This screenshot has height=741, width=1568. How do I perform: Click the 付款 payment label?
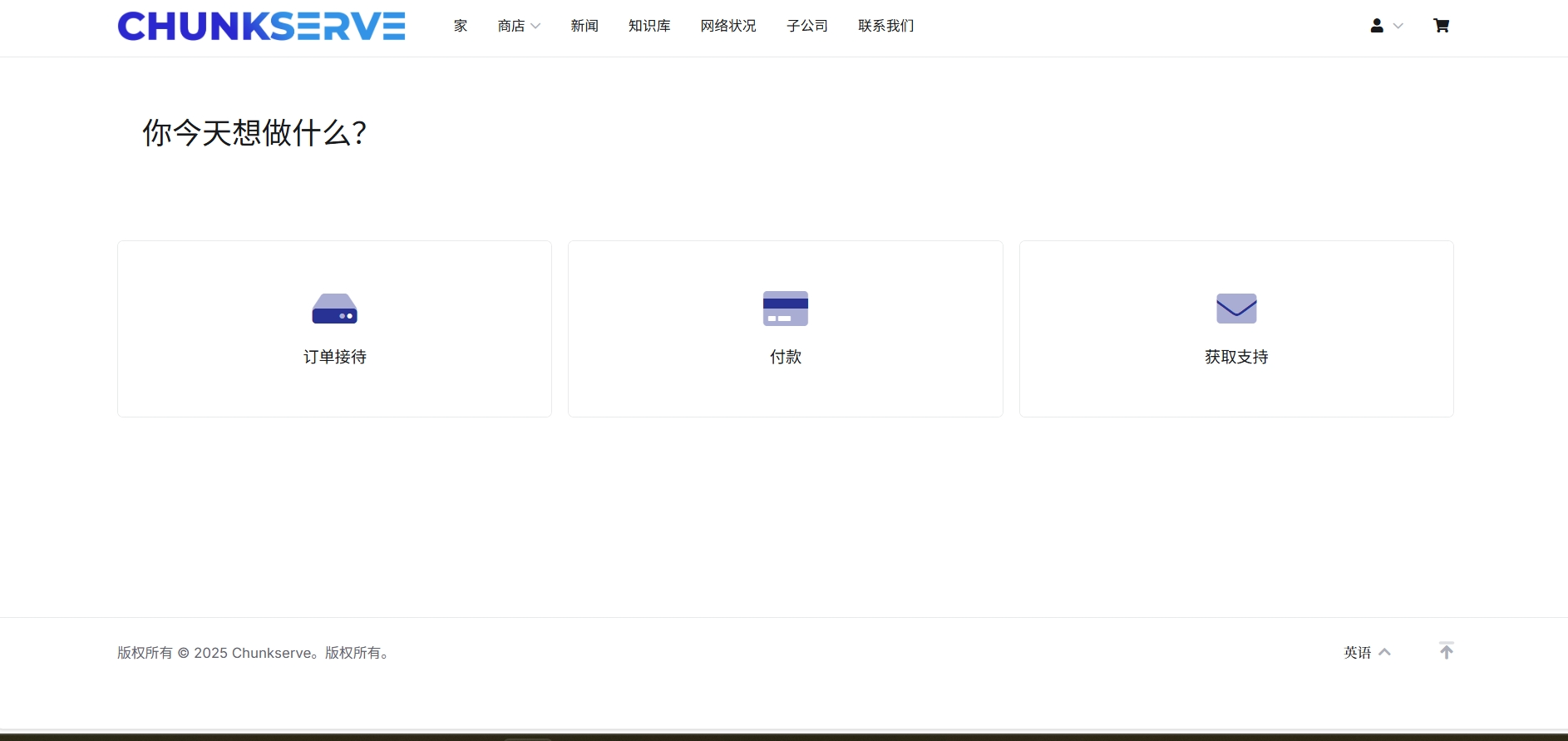(x=785, y=357)
